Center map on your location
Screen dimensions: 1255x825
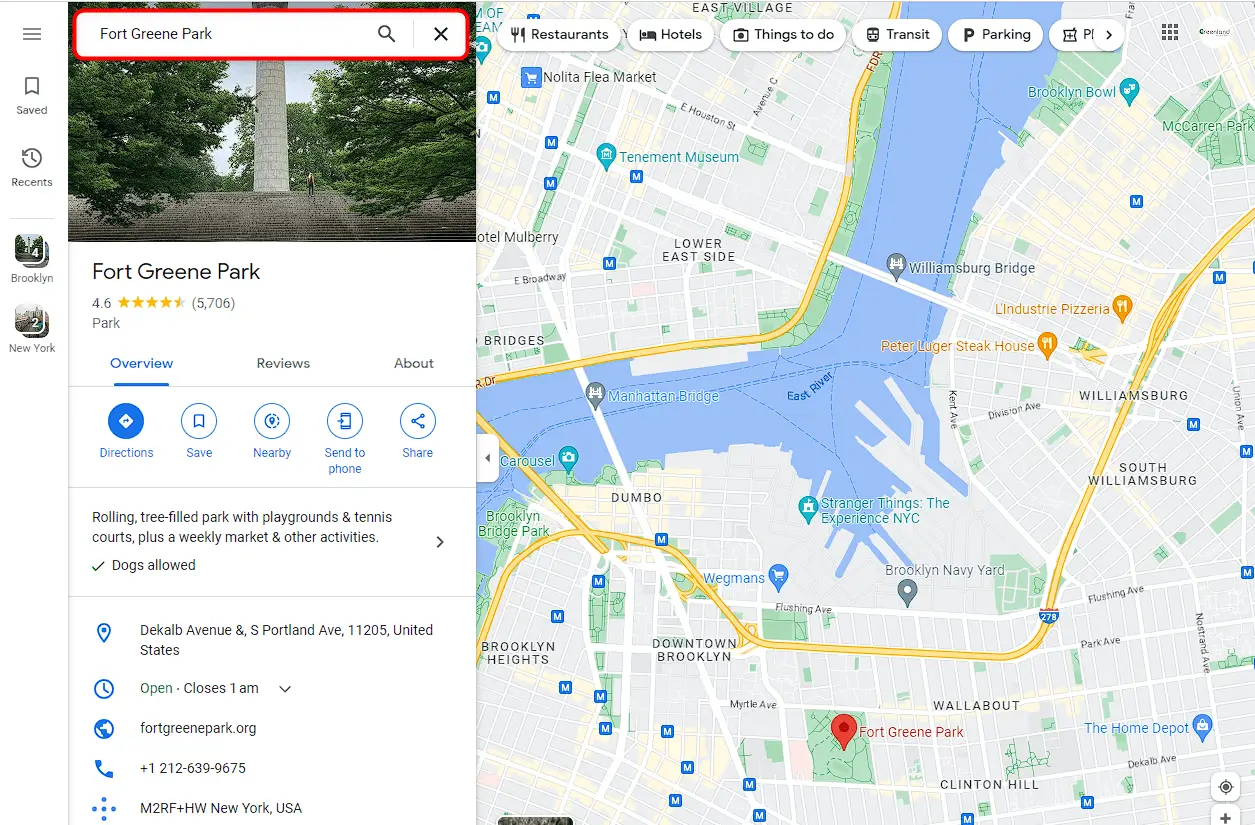pyautogui.click(x=1226, y=787)
